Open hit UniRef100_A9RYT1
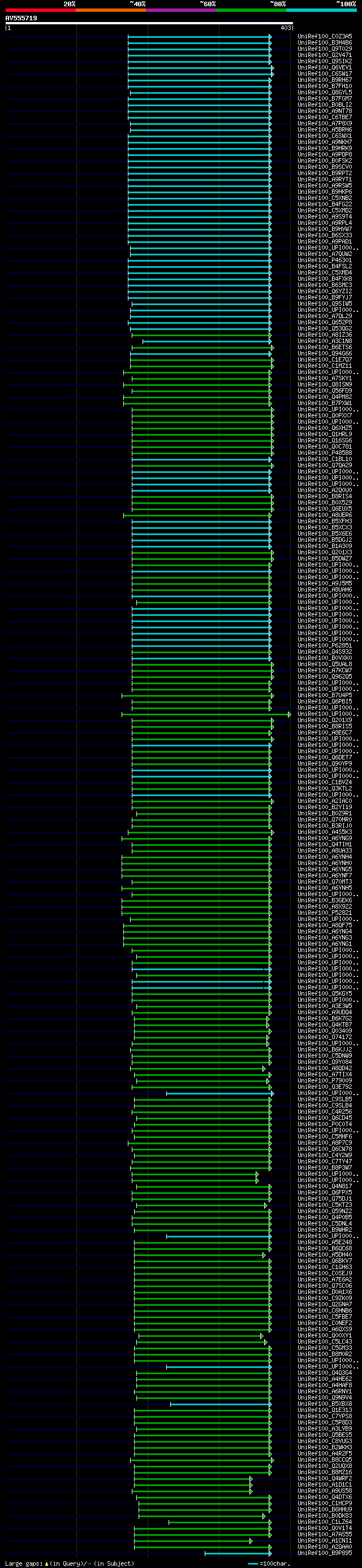This screenshot has width=362, height=1568. [x=325, y=179]
